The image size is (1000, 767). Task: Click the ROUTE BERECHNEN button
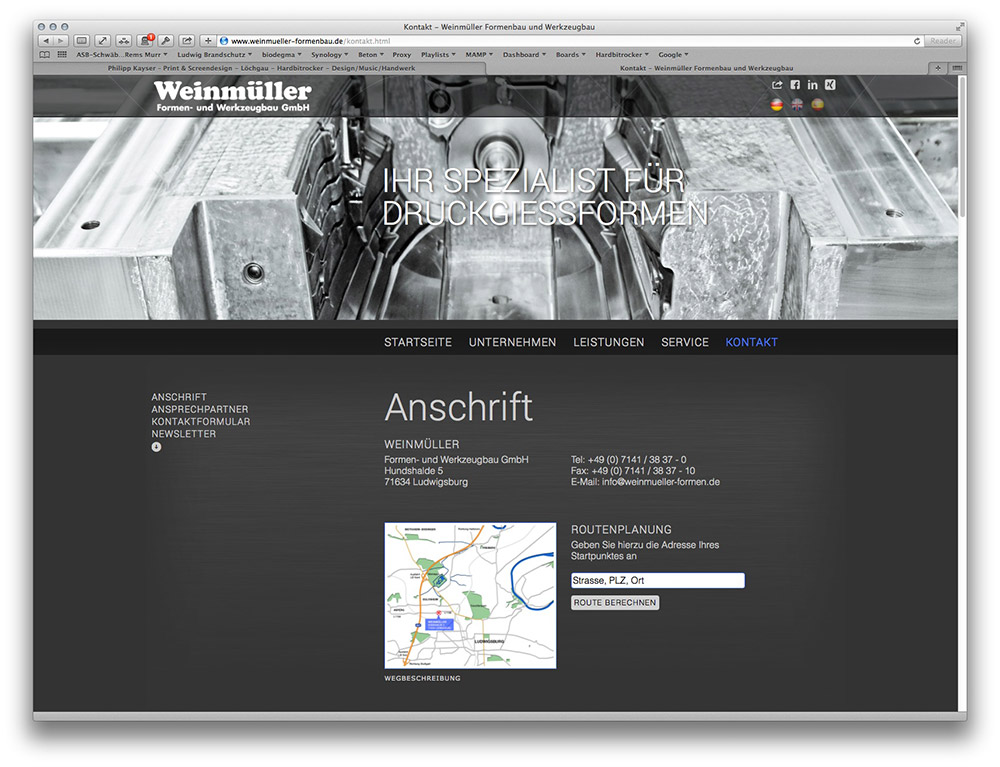615,603
